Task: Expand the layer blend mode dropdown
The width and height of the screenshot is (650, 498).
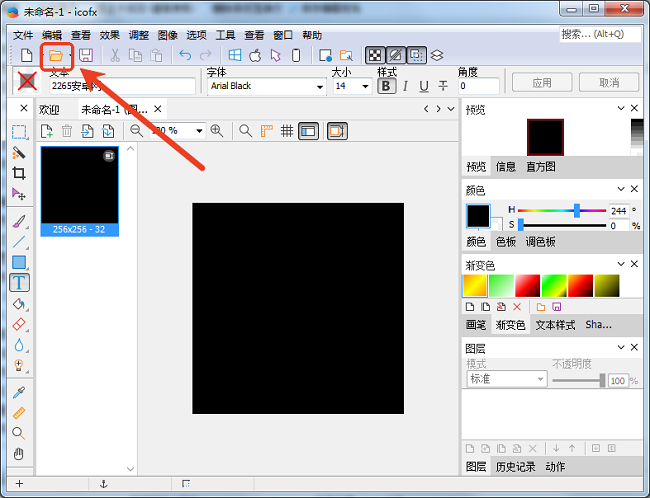Action: 540,380
